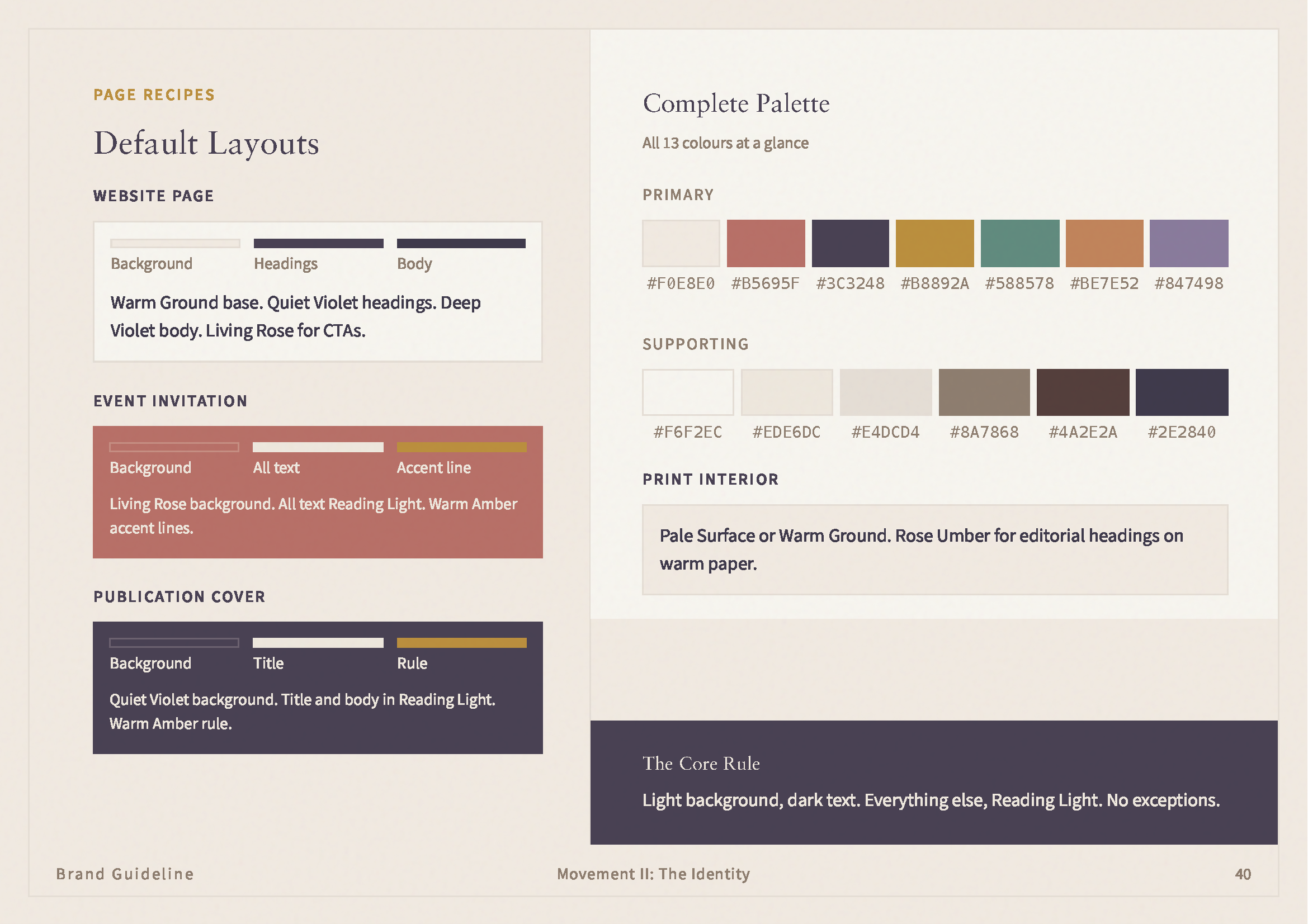Click the page number 40
Viewport: 1308px width, 924px height.
[x=1243, y=874]
